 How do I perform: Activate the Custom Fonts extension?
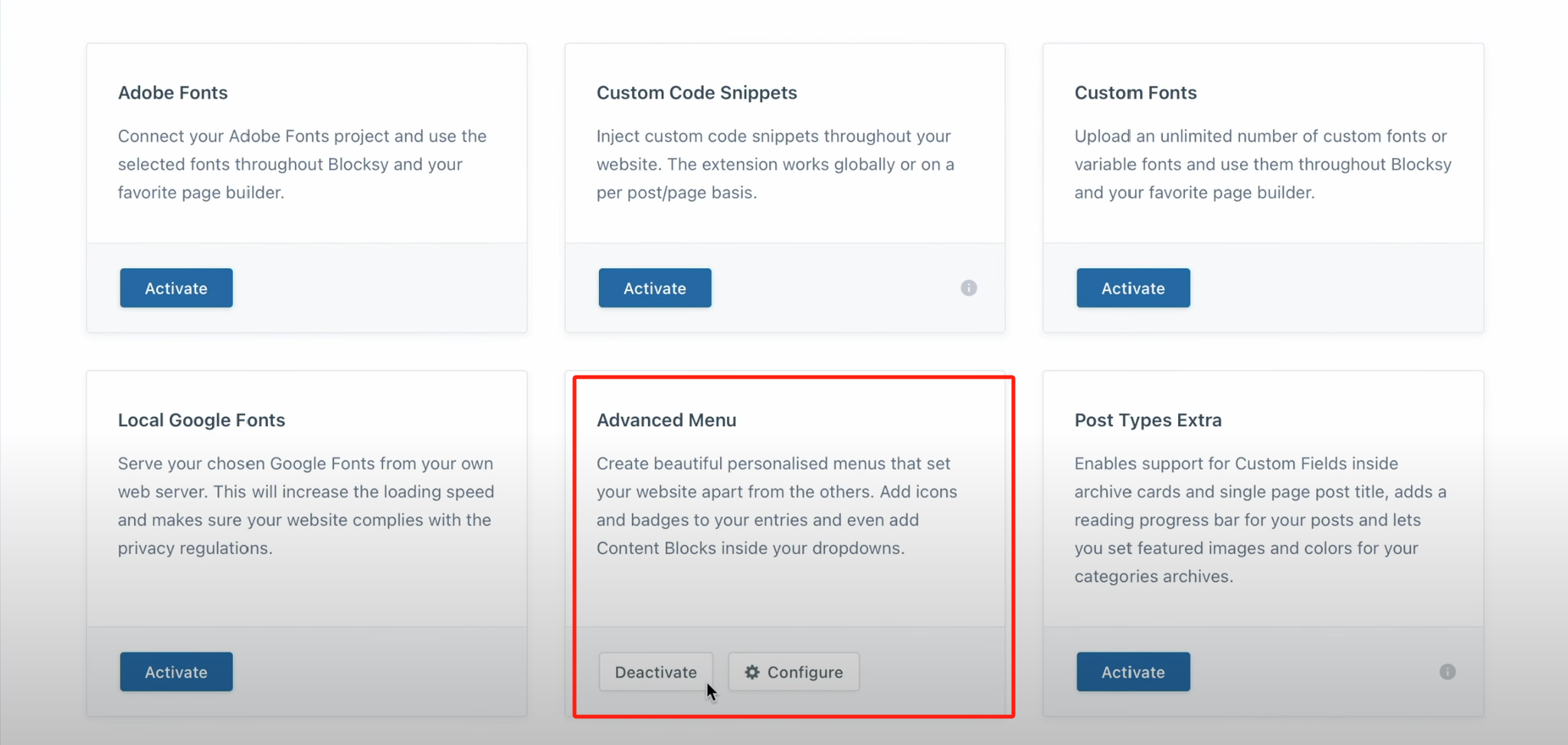1133,288
